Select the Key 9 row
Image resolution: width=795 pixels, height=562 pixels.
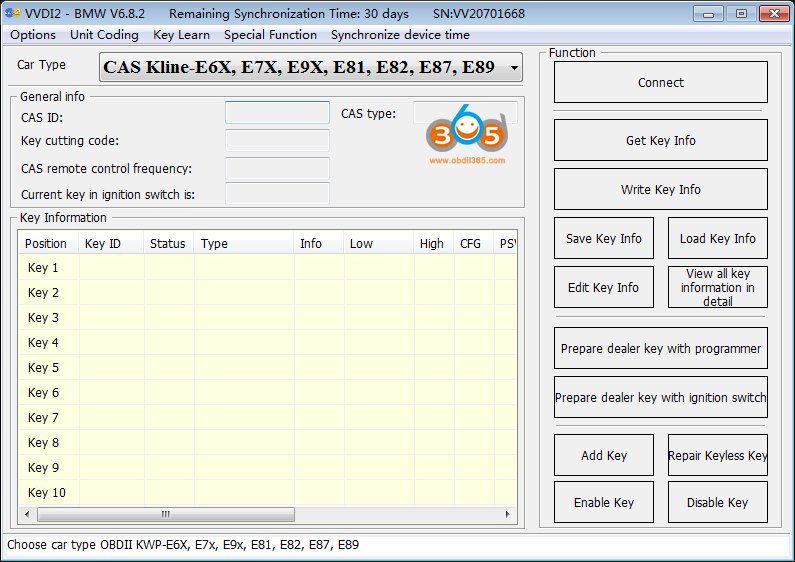coord(267,467)
